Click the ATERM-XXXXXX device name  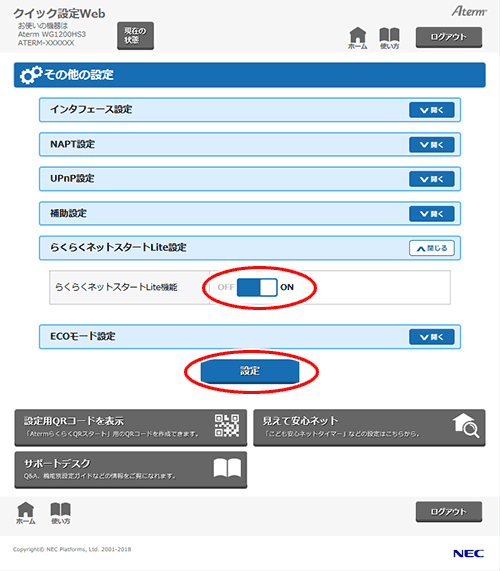click(46, 43)
